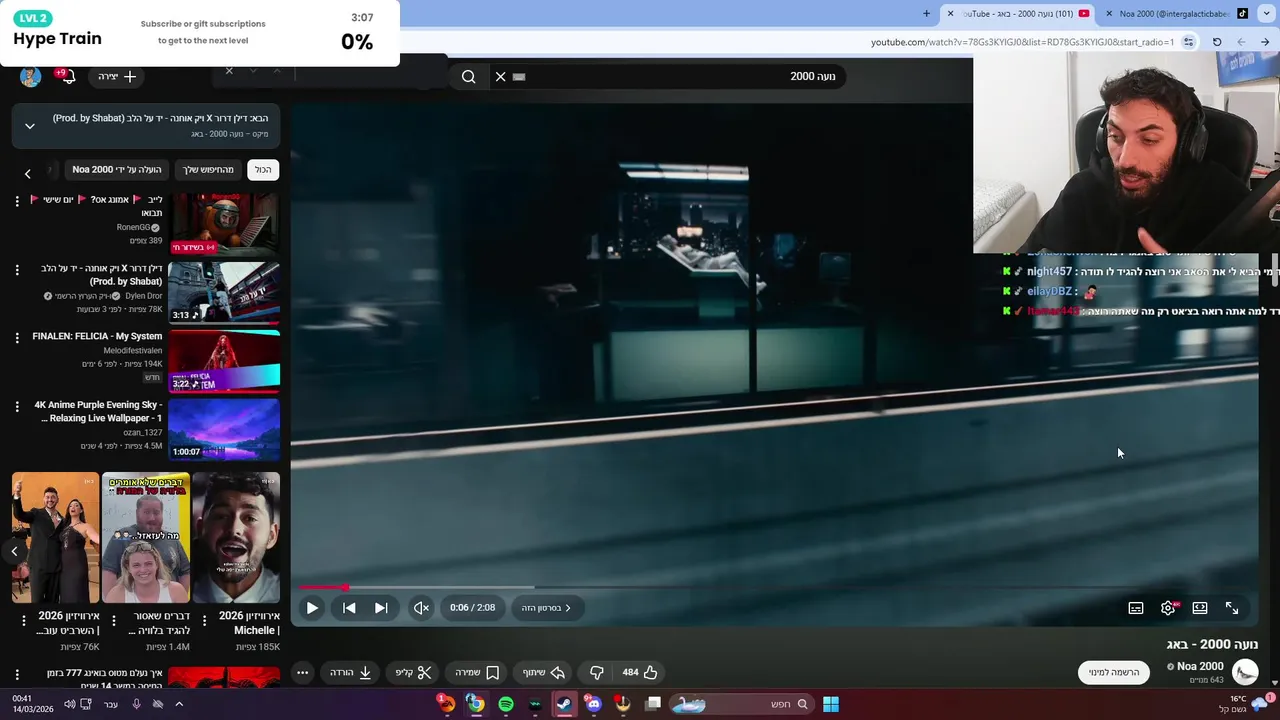
Task: Open options for Eurovision 2026 Michelle short
Action: [205, 621]
